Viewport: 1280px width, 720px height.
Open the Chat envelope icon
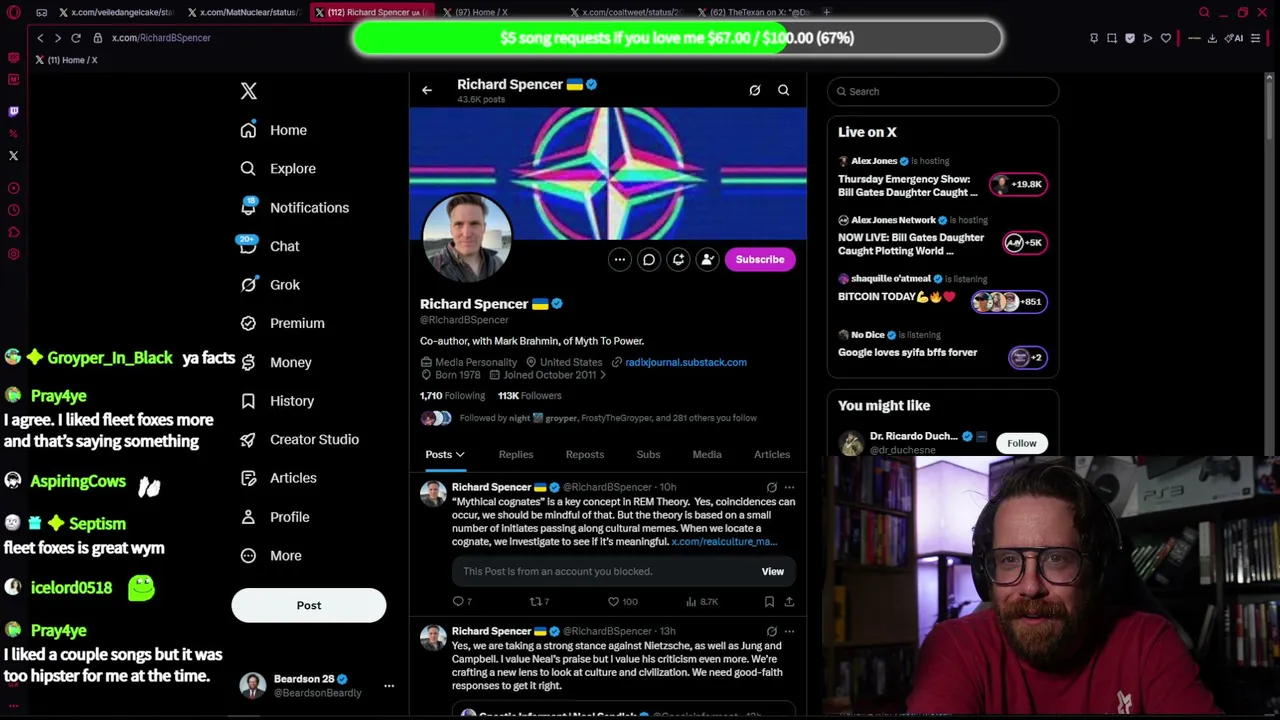248,246
